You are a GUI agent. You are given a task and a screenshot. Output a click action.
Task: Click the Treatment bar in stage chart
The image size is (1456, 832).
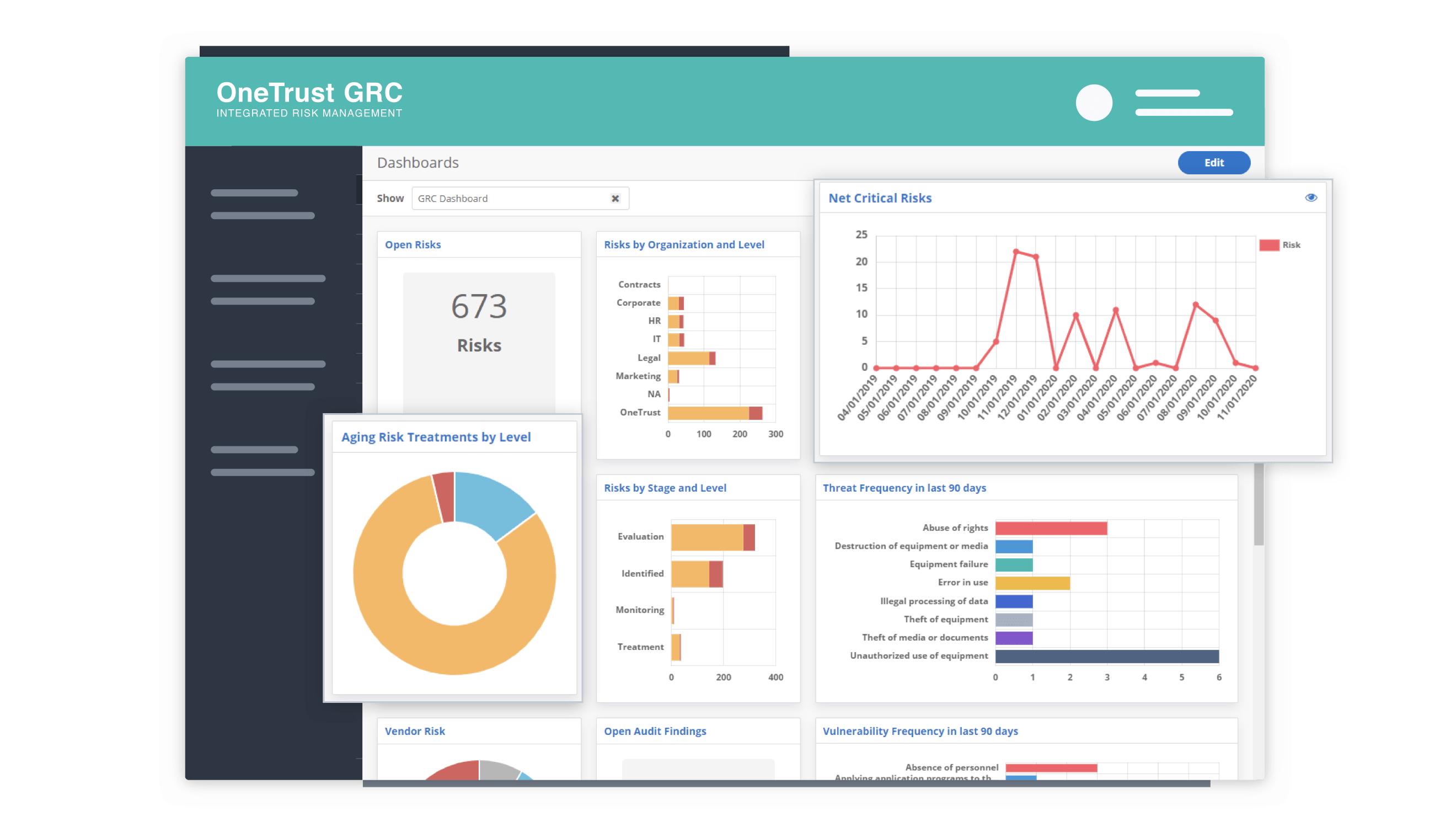click(x=675, y=647)
